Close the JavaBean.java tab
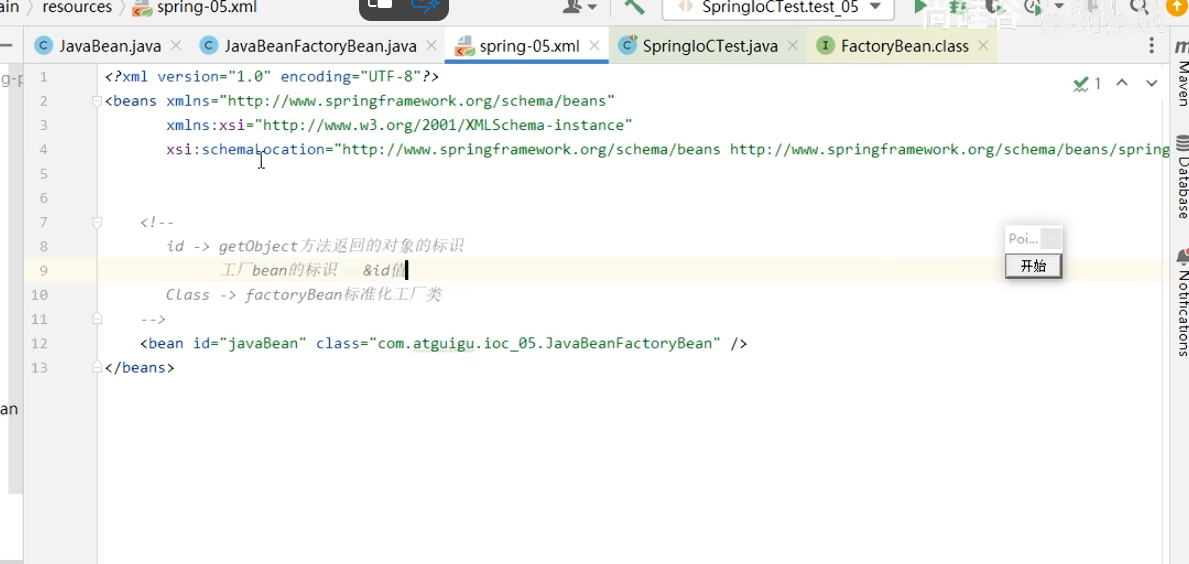Screen dimensions: 1189x564 click(x=175, y=45)
